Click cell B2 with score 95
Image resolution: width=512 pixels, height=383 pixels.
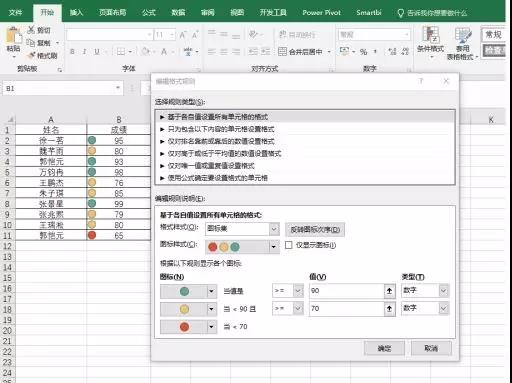119,140
